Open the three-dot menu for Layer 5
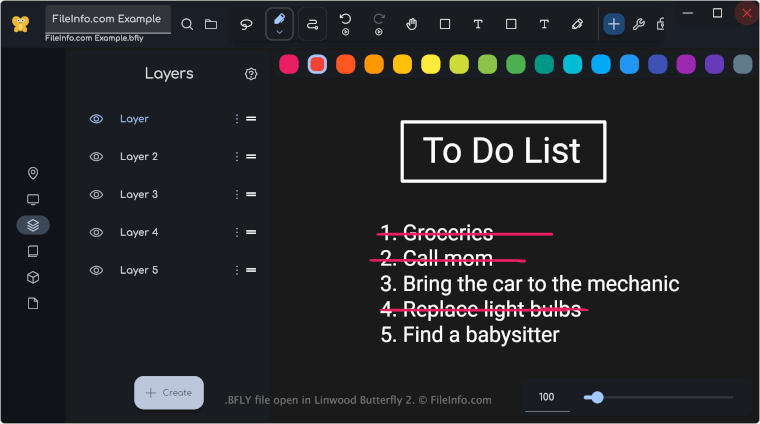 pos(237,271)
